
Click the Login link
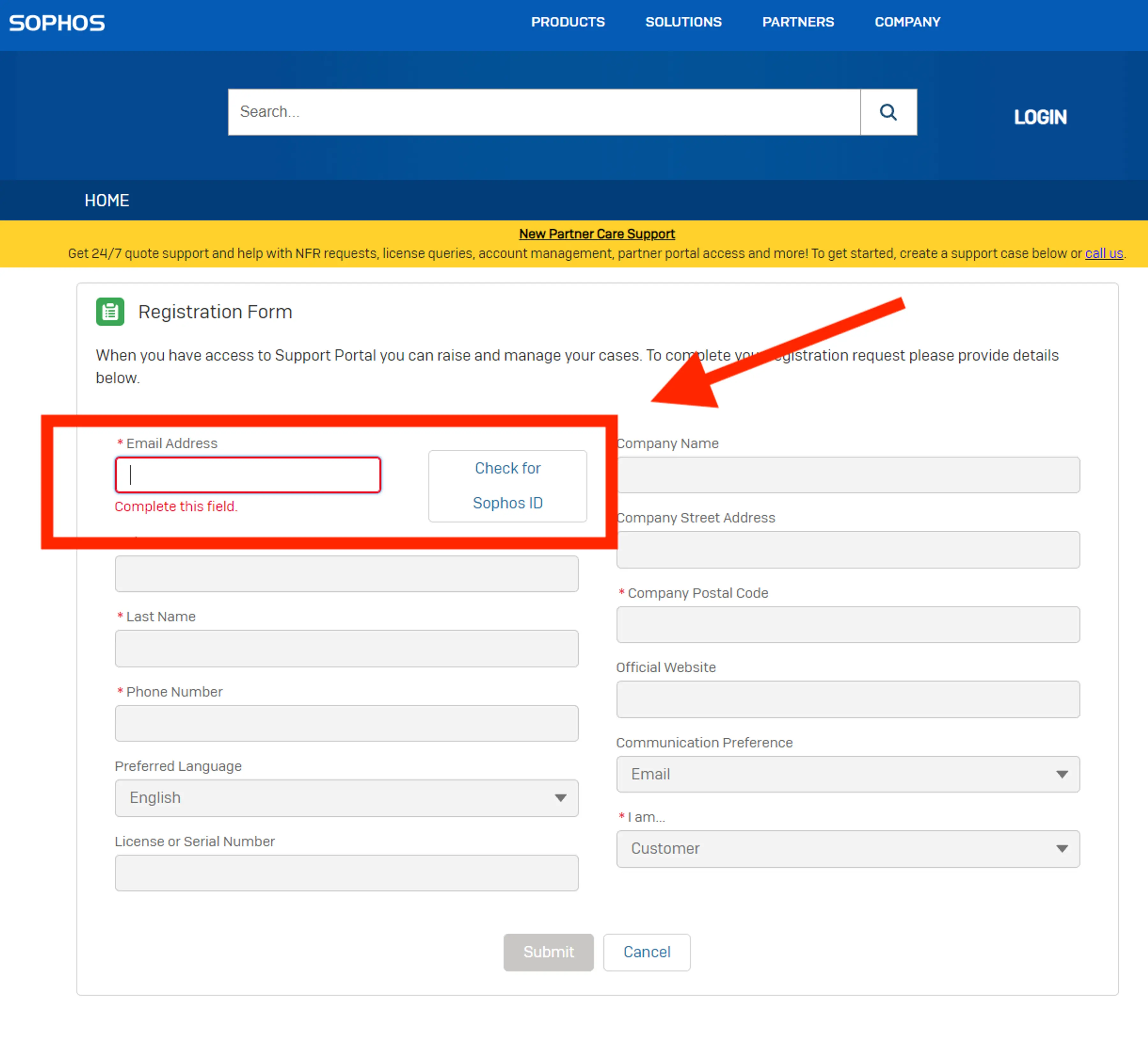[x=1040, y=117]
